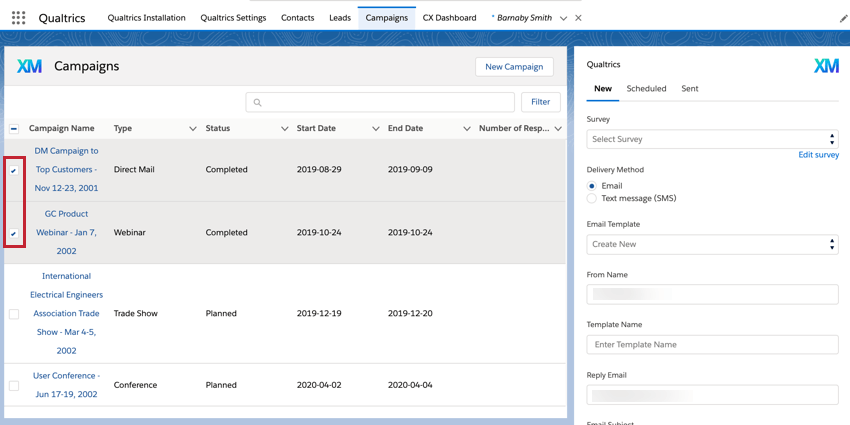Click the pencil edit icon at top right
The width and height of the screenshot is (850, 425).
click(843, 18)
